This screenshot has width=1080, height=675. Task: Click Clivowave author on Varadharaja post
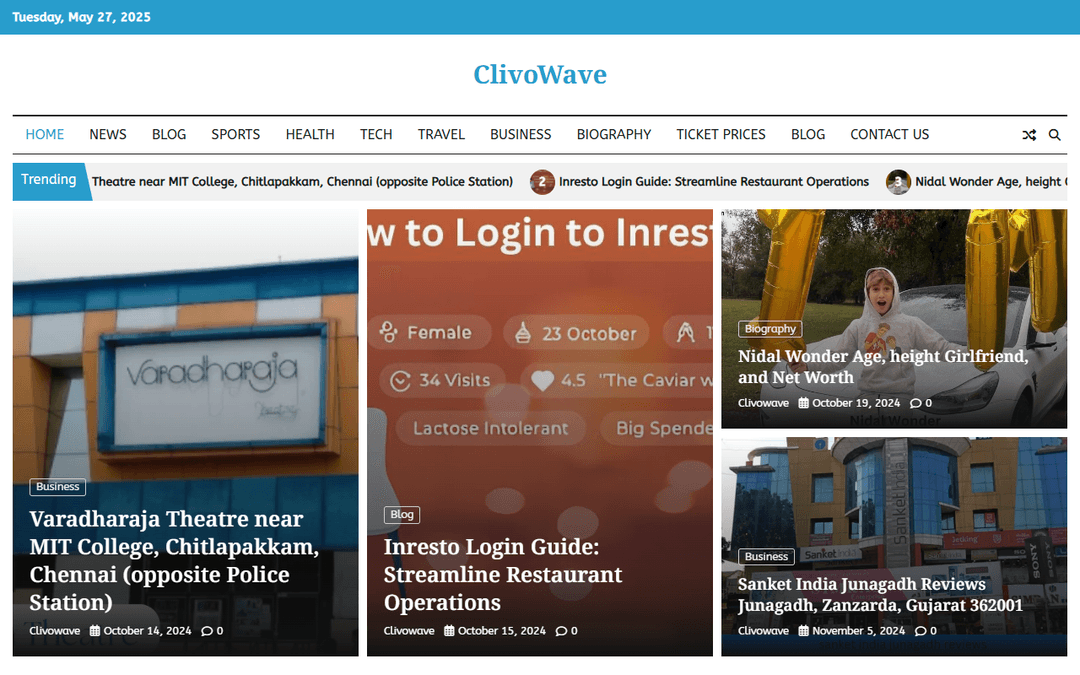coord(54,631)
